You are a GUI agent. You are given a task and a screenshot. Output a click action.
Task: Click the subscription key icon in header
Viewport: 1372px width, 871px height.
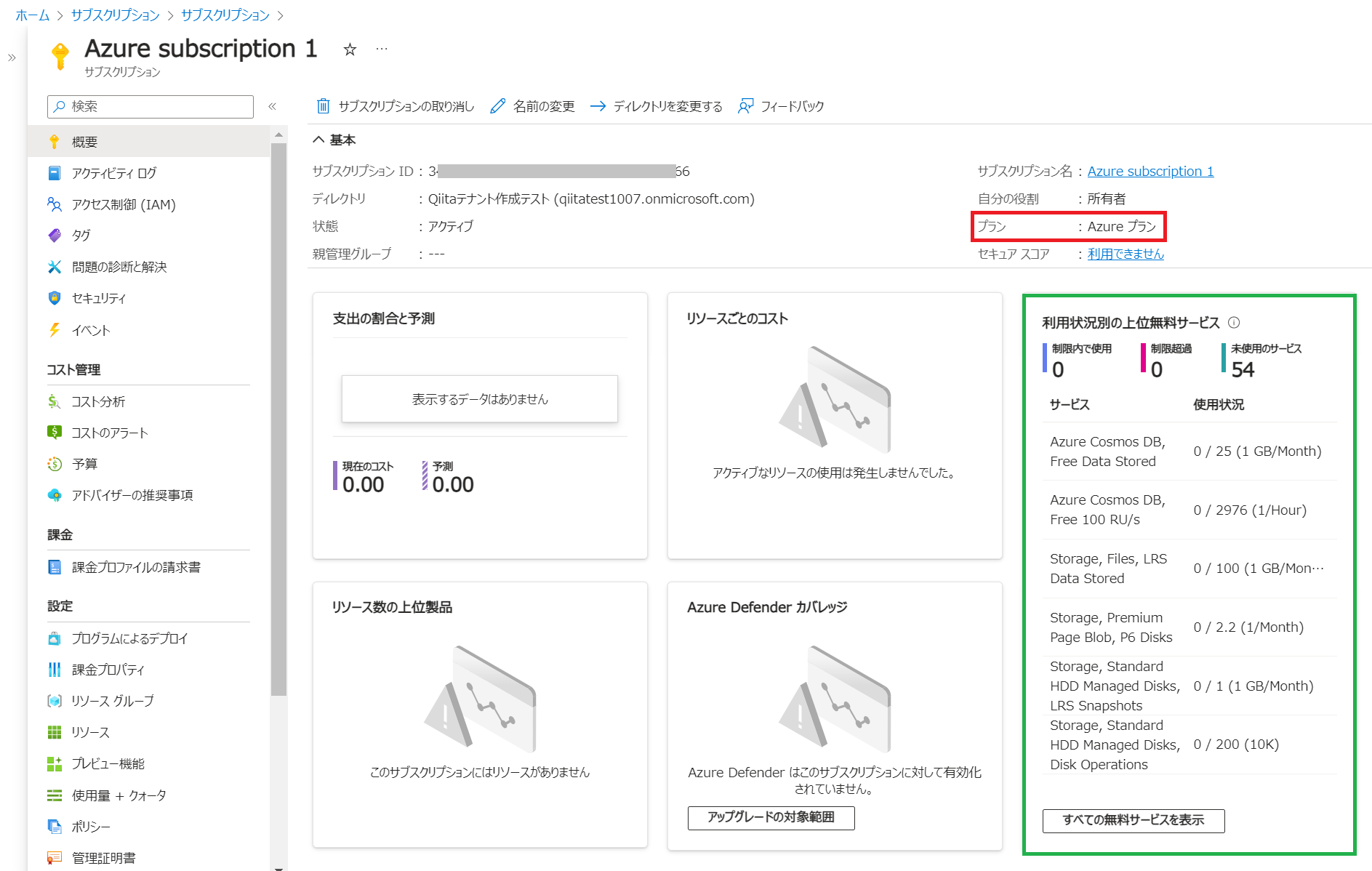pyautogui.click(x=60, y=56)
